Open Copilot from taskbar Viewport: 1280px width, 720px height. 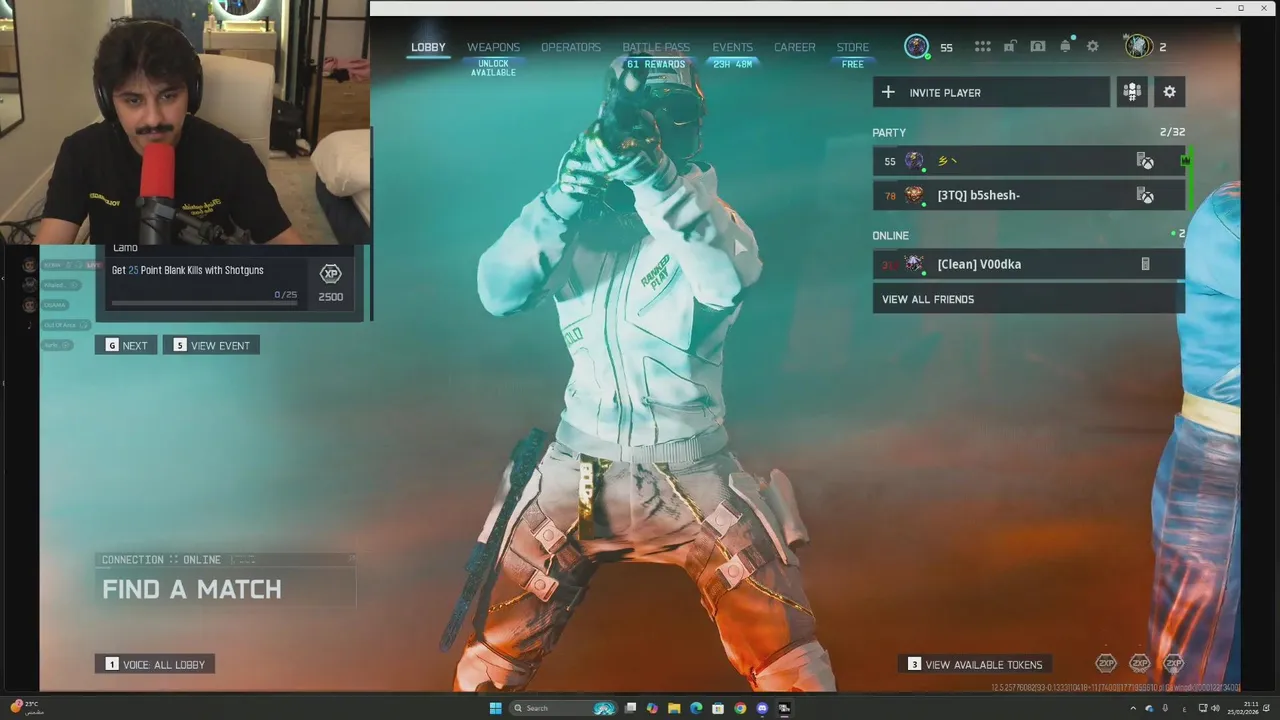652,708
